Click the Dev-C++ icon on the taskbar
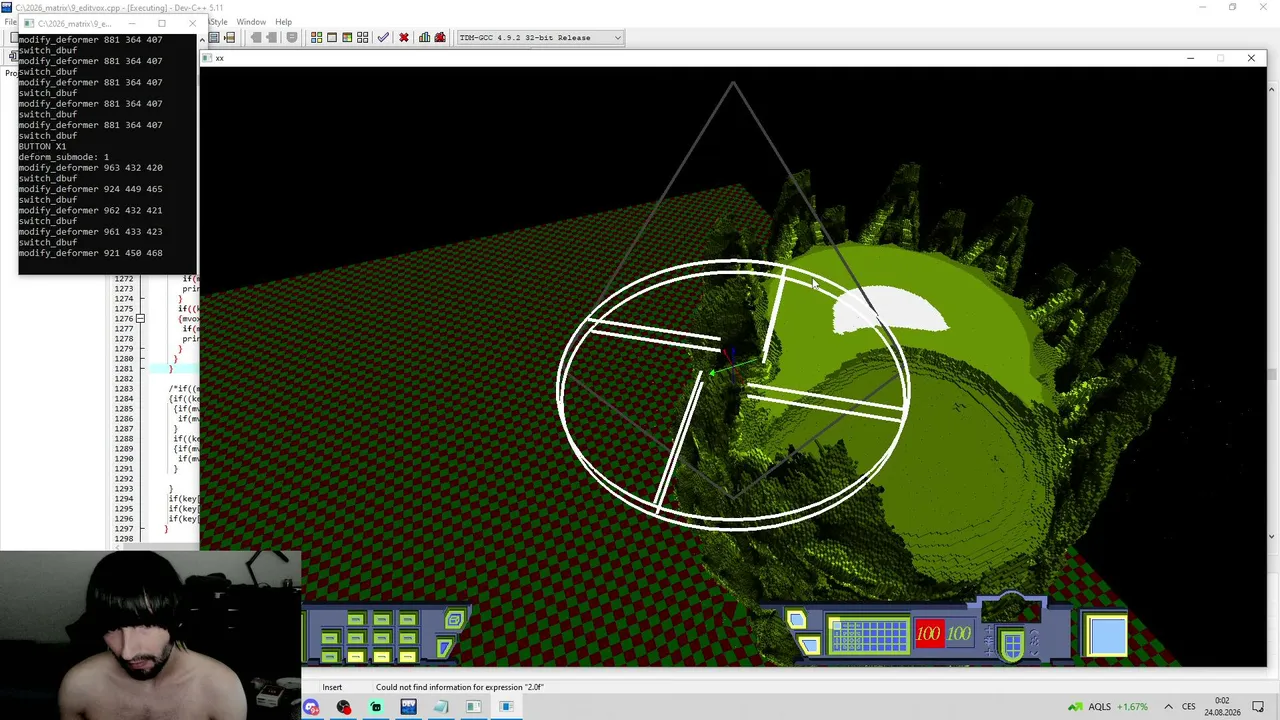1280x720 pixels. pyautogui.click(x=408, y=707)
